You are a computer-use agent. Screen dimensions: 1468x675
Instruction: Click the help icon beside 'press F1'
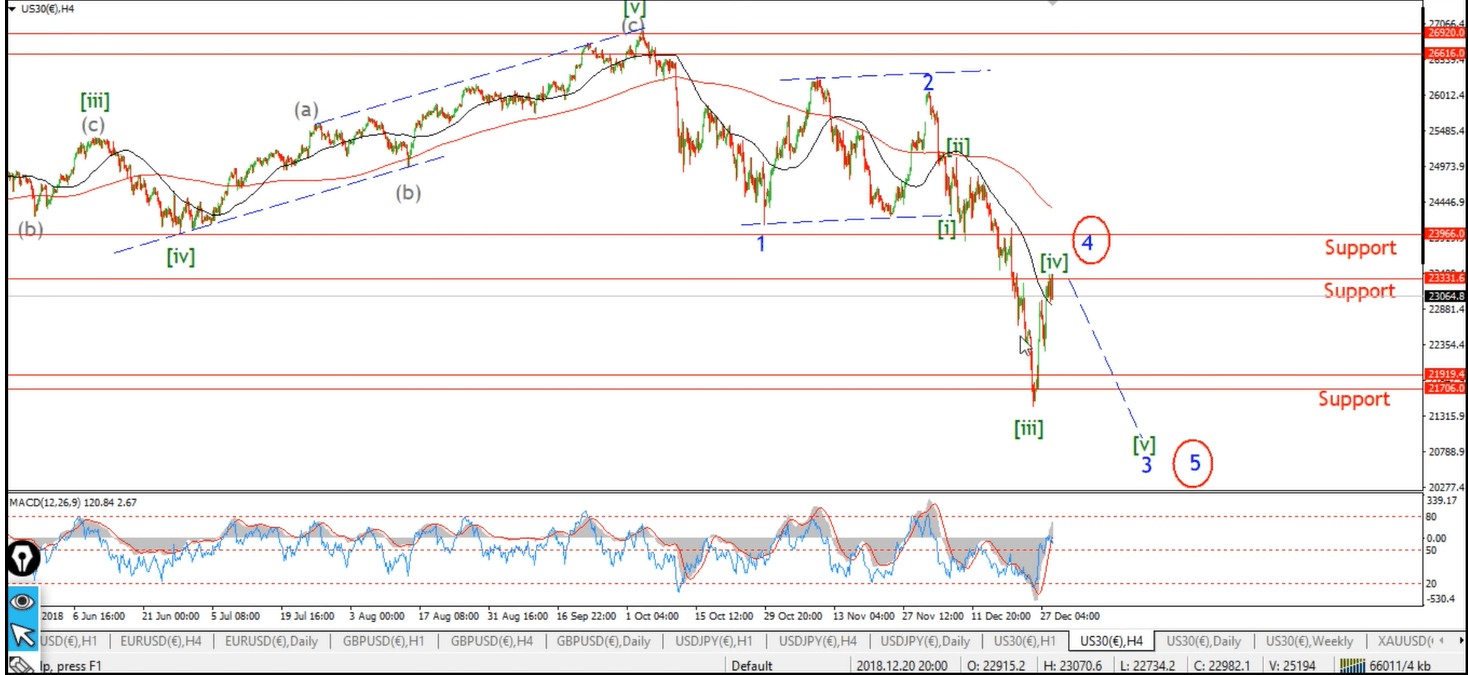point(17,665)
